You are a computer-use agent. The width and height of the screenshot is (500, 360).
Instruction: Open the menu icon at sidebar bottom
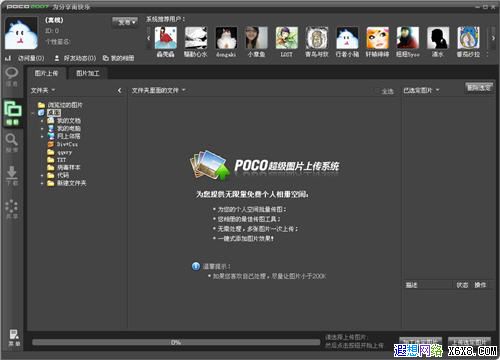coord(14,338)
